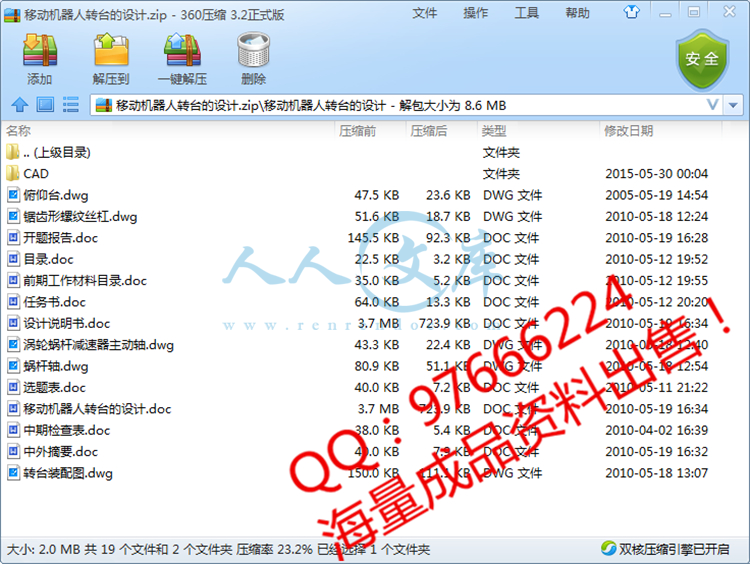Viewport: 750px width, 564px height.
Task: Click the 解压到 (Extract to) icon
Action: 111,50
